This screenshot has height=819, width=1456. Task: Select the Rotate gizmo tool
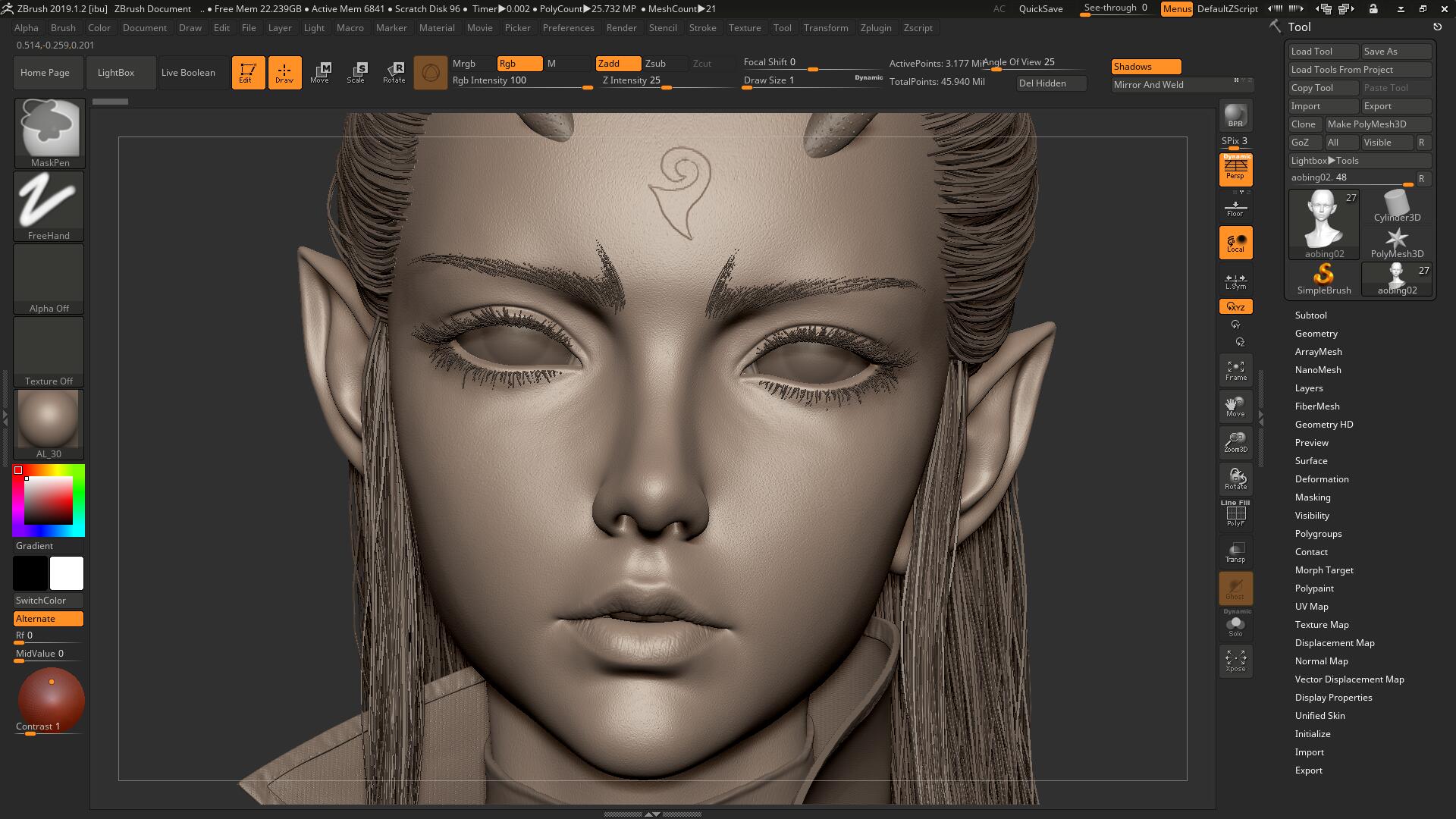point(394,73)
